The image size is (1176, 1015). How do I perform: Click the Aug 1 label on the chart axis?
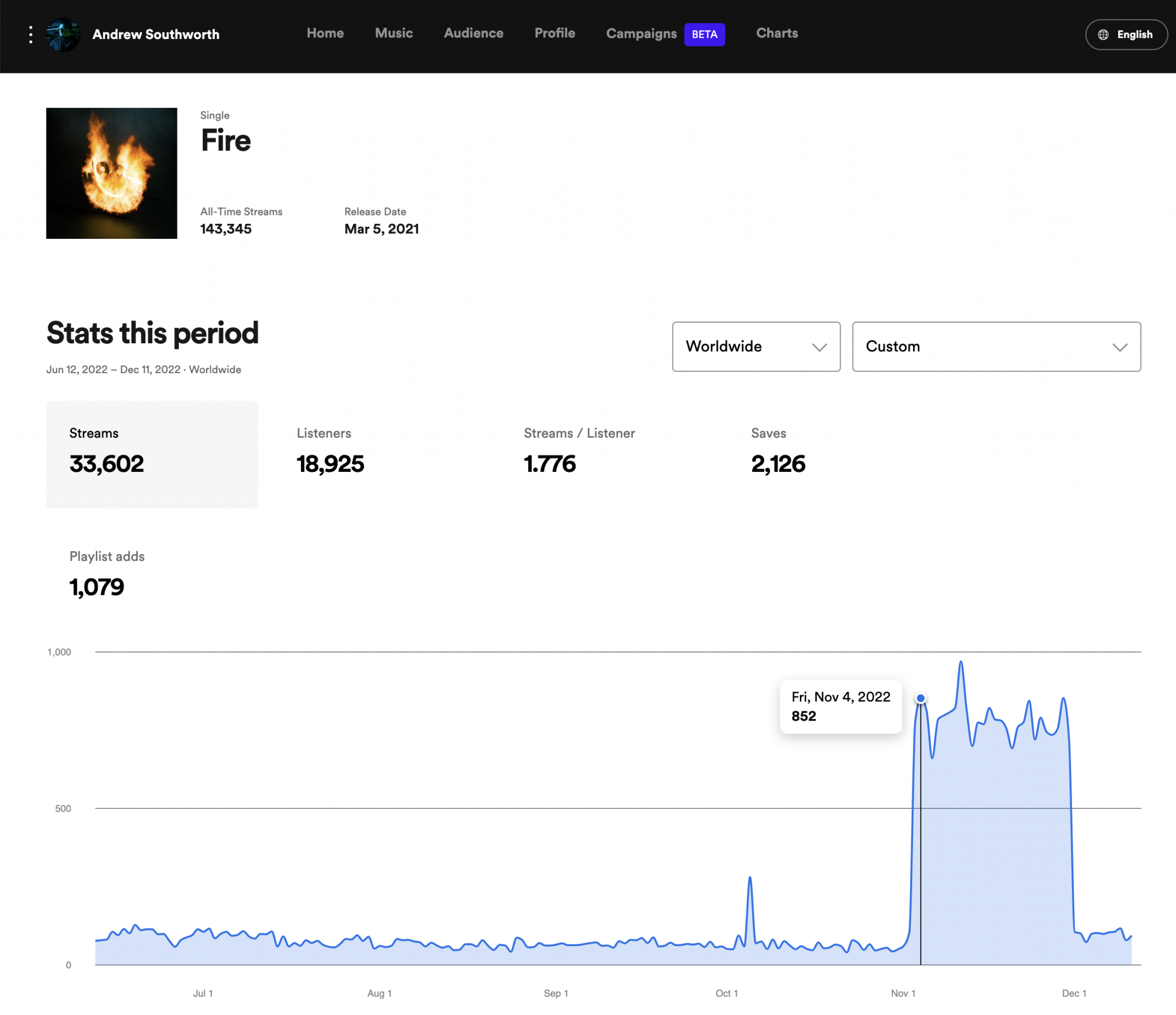pyautogui.click(x=380, y=993)
